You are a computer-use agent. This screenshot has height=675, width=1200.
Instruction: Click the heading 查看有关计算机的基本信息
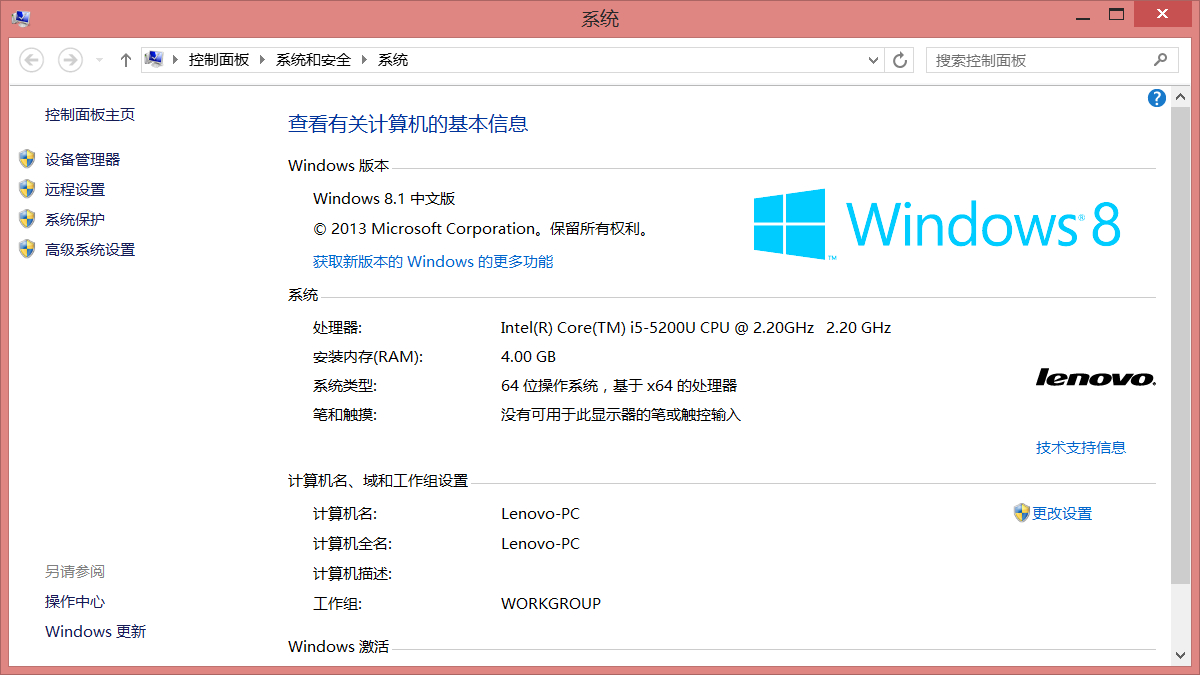tap(408, 124)
